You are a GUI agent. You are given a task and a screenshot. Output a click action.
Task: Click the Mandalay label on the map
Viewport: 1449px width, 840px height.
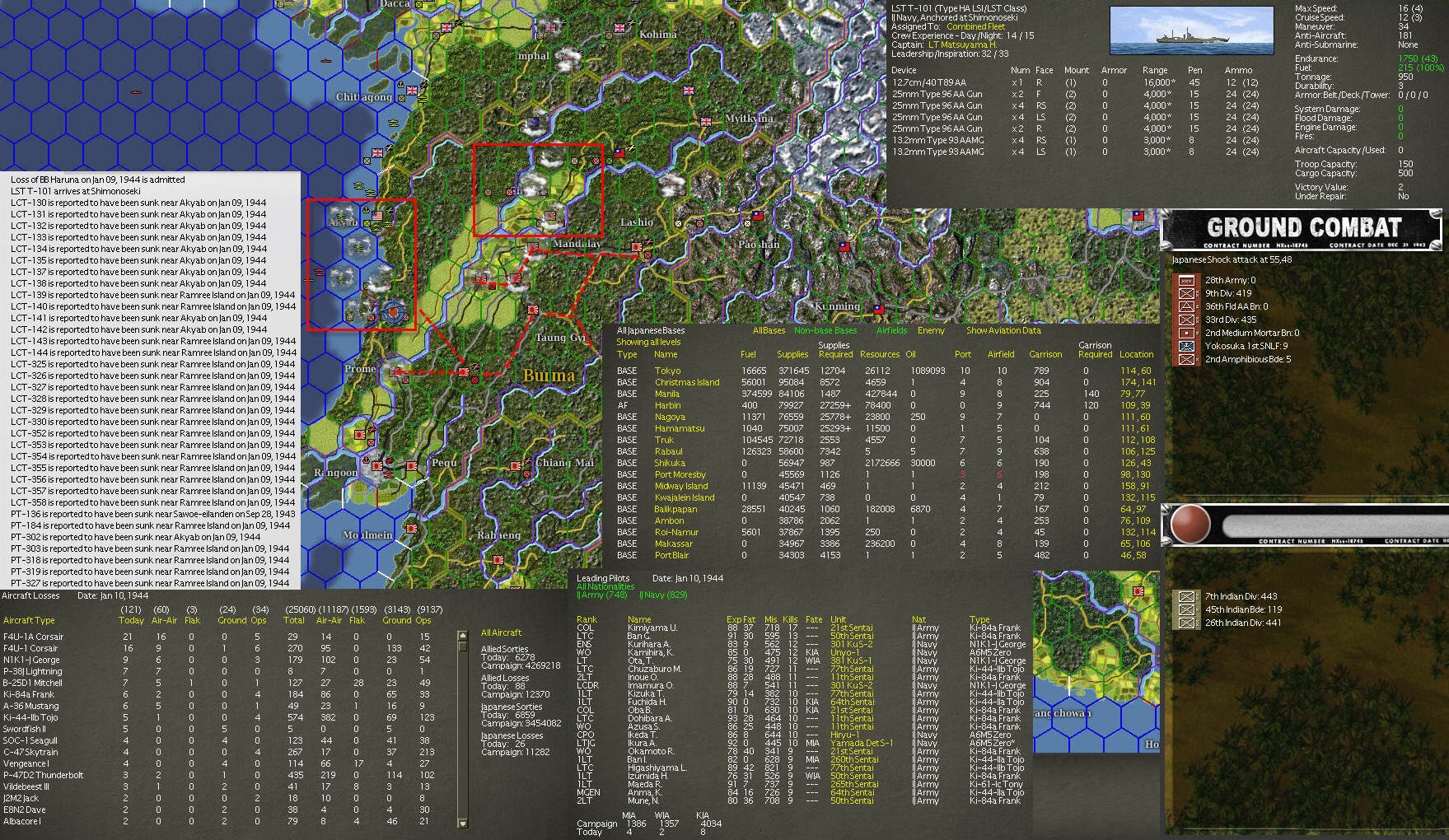point(577,244)
